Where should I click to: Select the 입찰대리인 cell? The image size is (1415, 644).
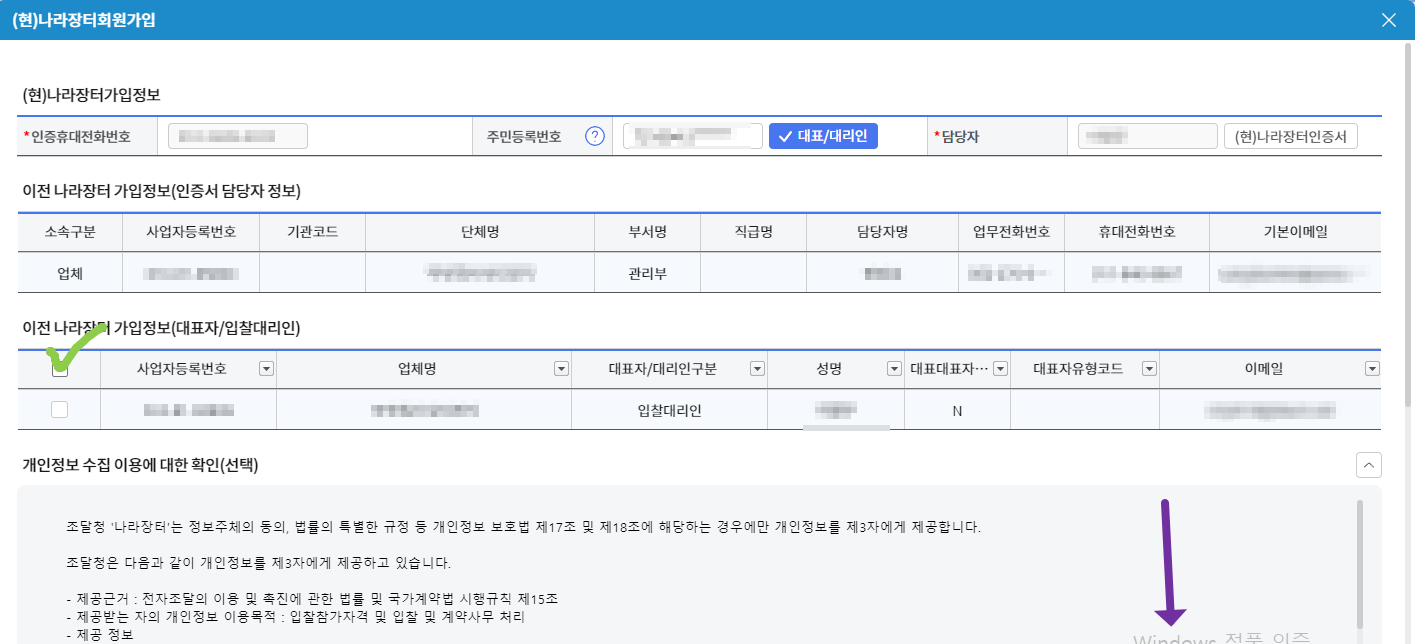point(669,410)
